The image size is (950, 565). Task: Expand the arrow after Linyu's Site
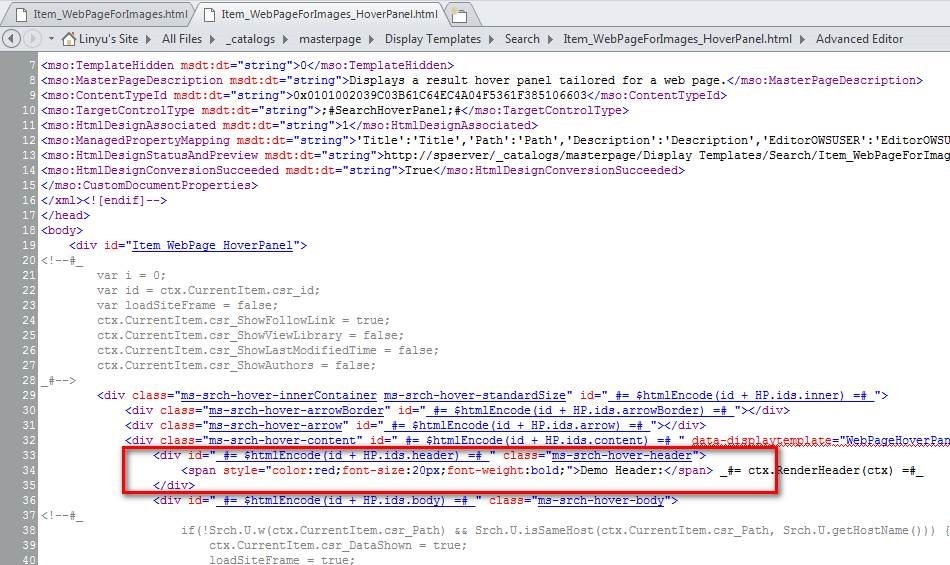pyautogui.click(x=148, y=39)
